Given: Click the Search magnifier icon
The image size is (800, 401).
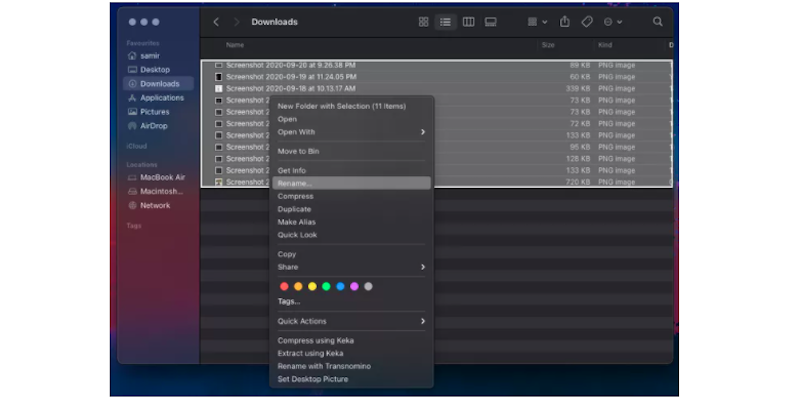Looking at the screenshot, I should tap(658, 21).
